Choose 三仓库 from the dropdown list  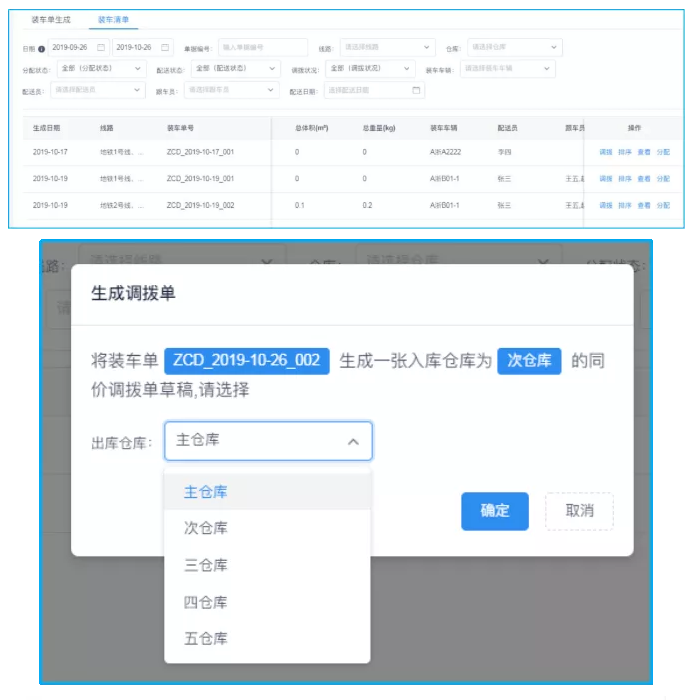267,565
